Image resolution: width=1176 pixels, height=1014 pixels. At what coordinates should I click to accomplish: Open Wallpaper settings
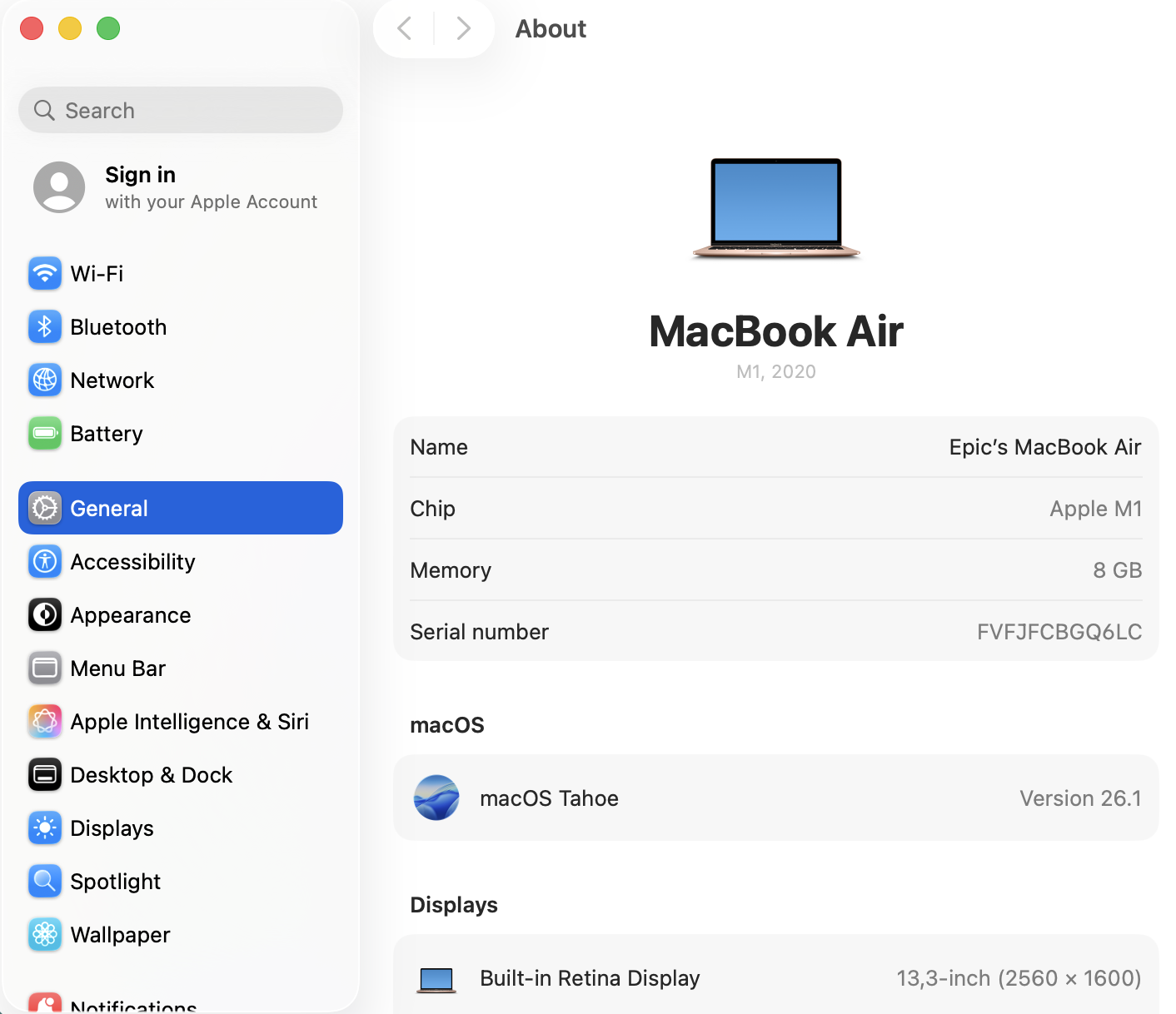pos(181,934)
